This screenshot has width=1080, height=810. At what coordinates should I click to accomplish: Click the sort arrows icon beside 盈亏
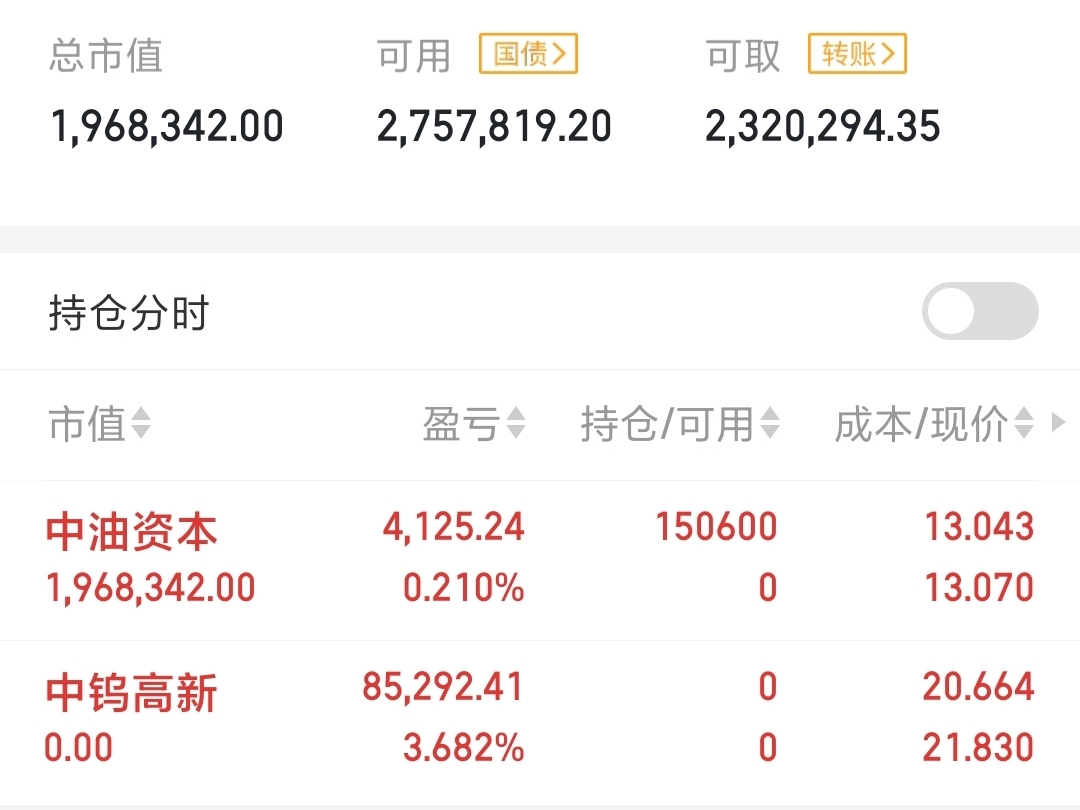pos(516,423)
